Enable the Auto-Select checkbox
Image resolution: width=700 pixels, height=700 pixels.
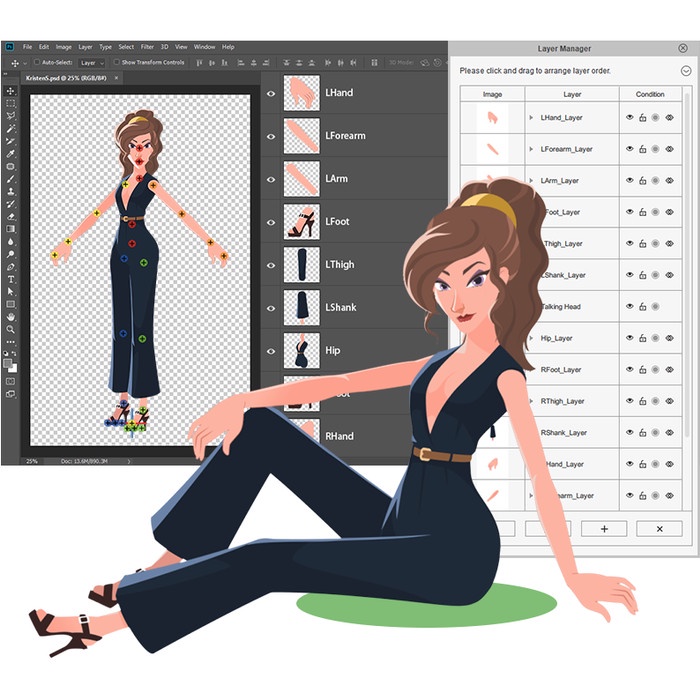38,62
